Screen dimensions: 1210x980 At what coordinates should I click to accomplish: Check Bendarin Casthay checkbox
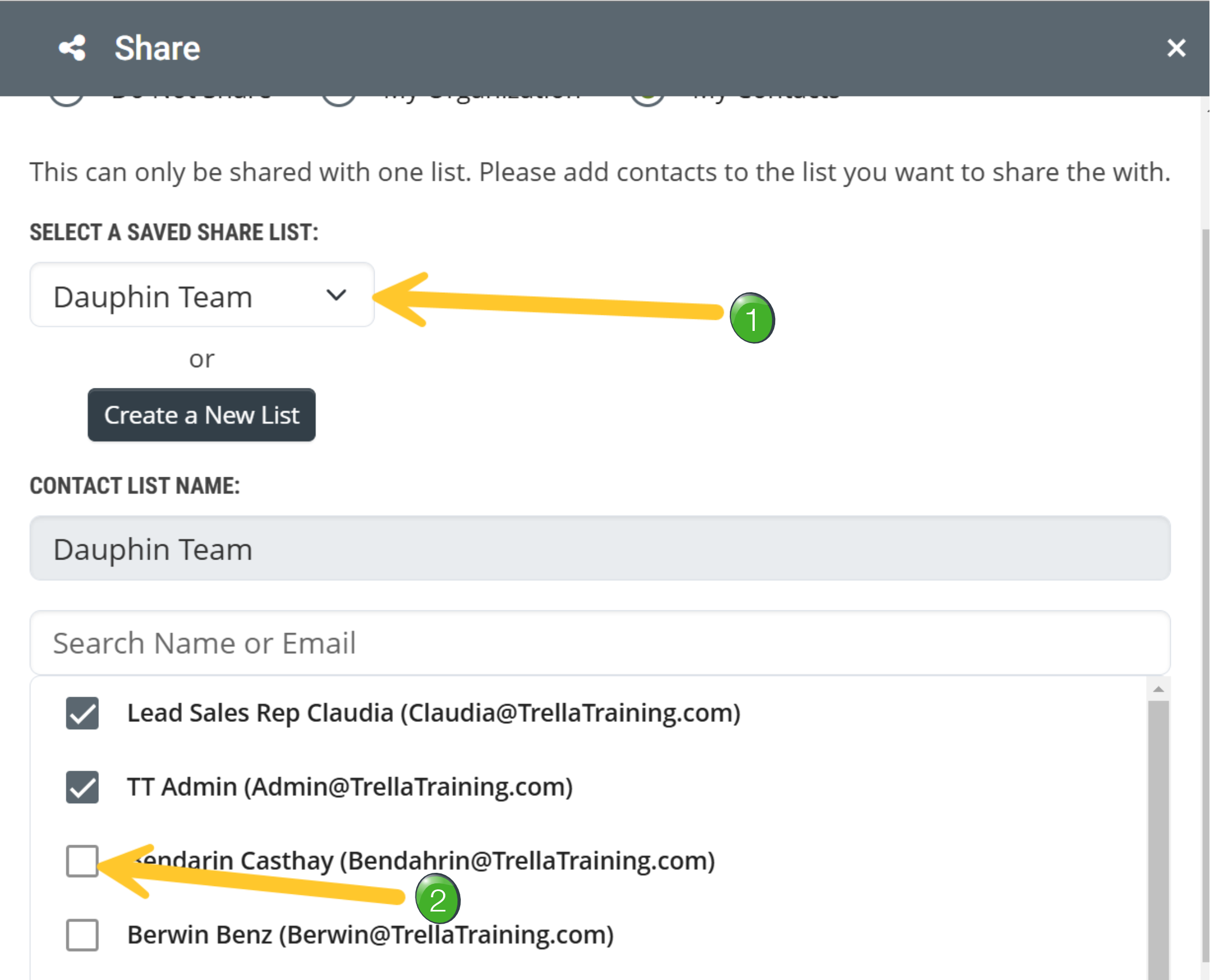[82, 861]
